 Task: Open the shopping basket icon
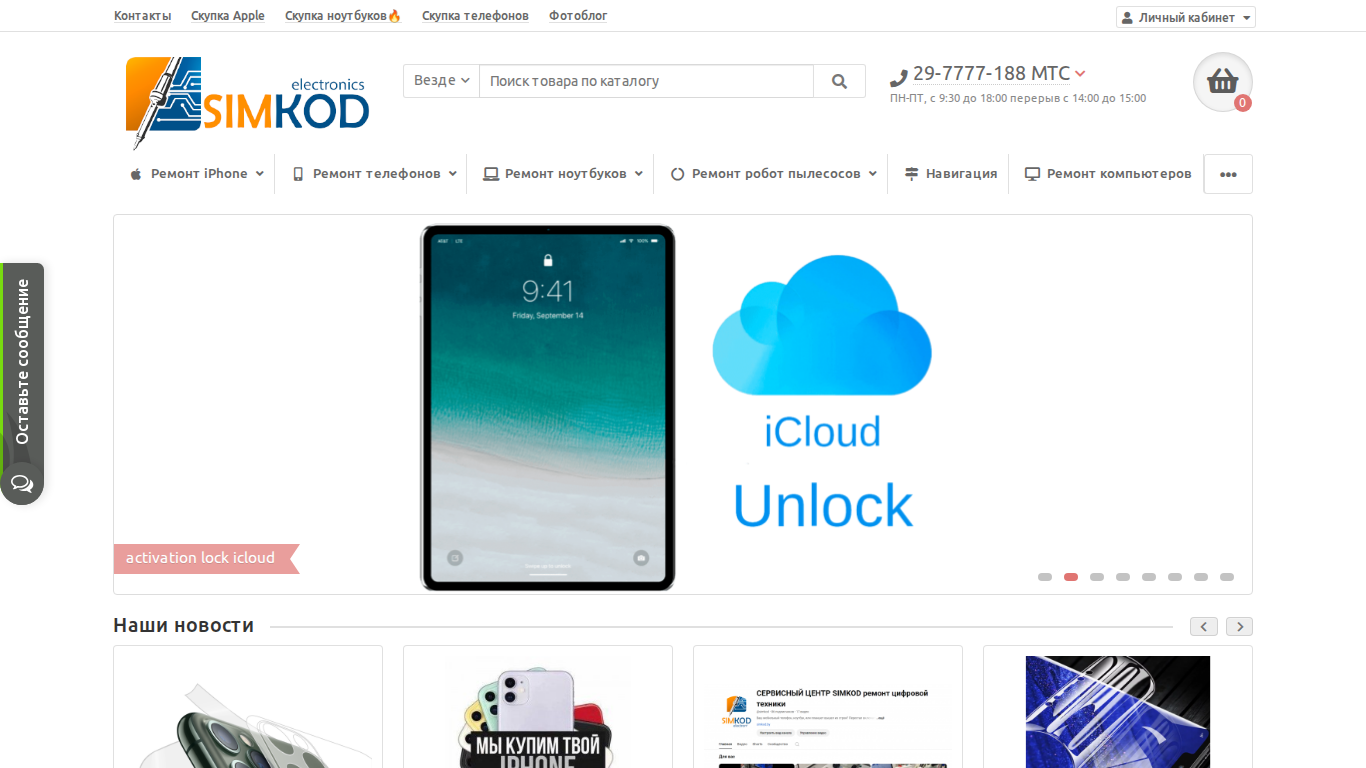[1222, 82]
